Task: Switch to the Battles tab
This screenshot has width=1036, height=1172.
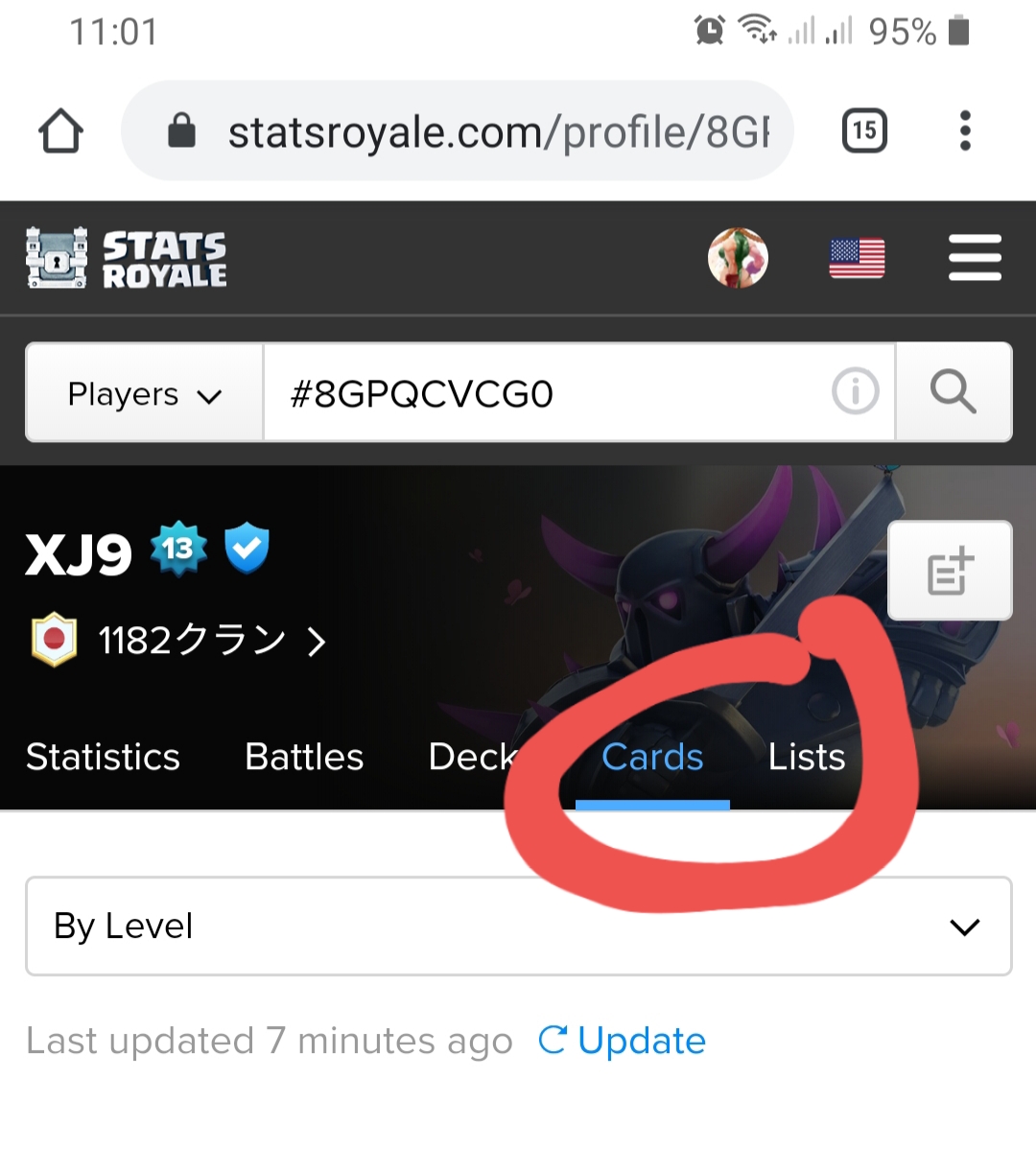Action: pyautogui.click(x=304, y=757)
